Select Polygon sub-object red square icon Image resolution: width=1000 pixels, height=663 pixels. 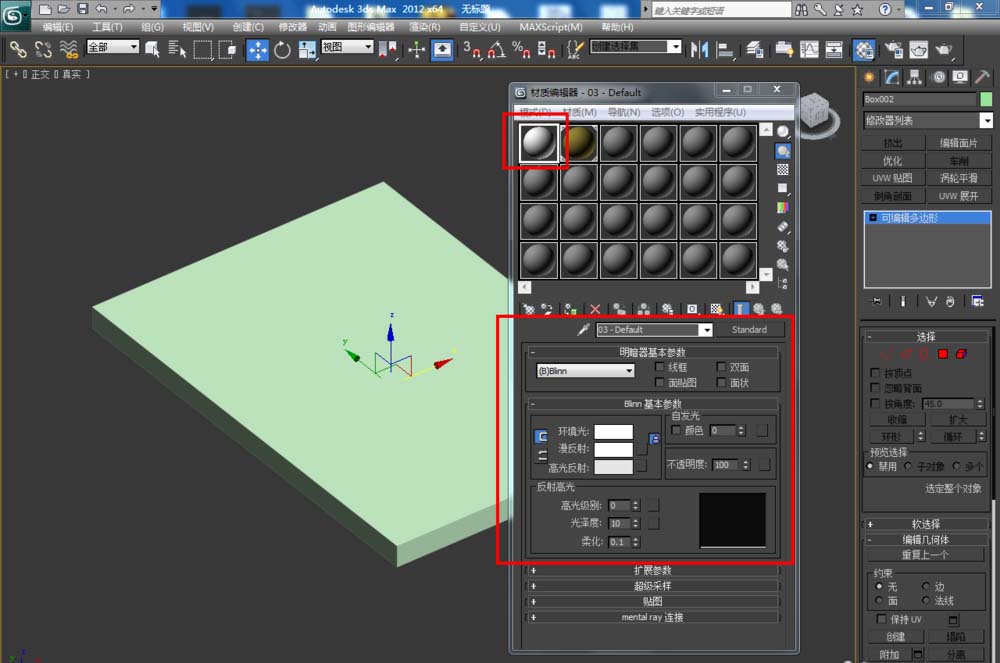[942, 354]
